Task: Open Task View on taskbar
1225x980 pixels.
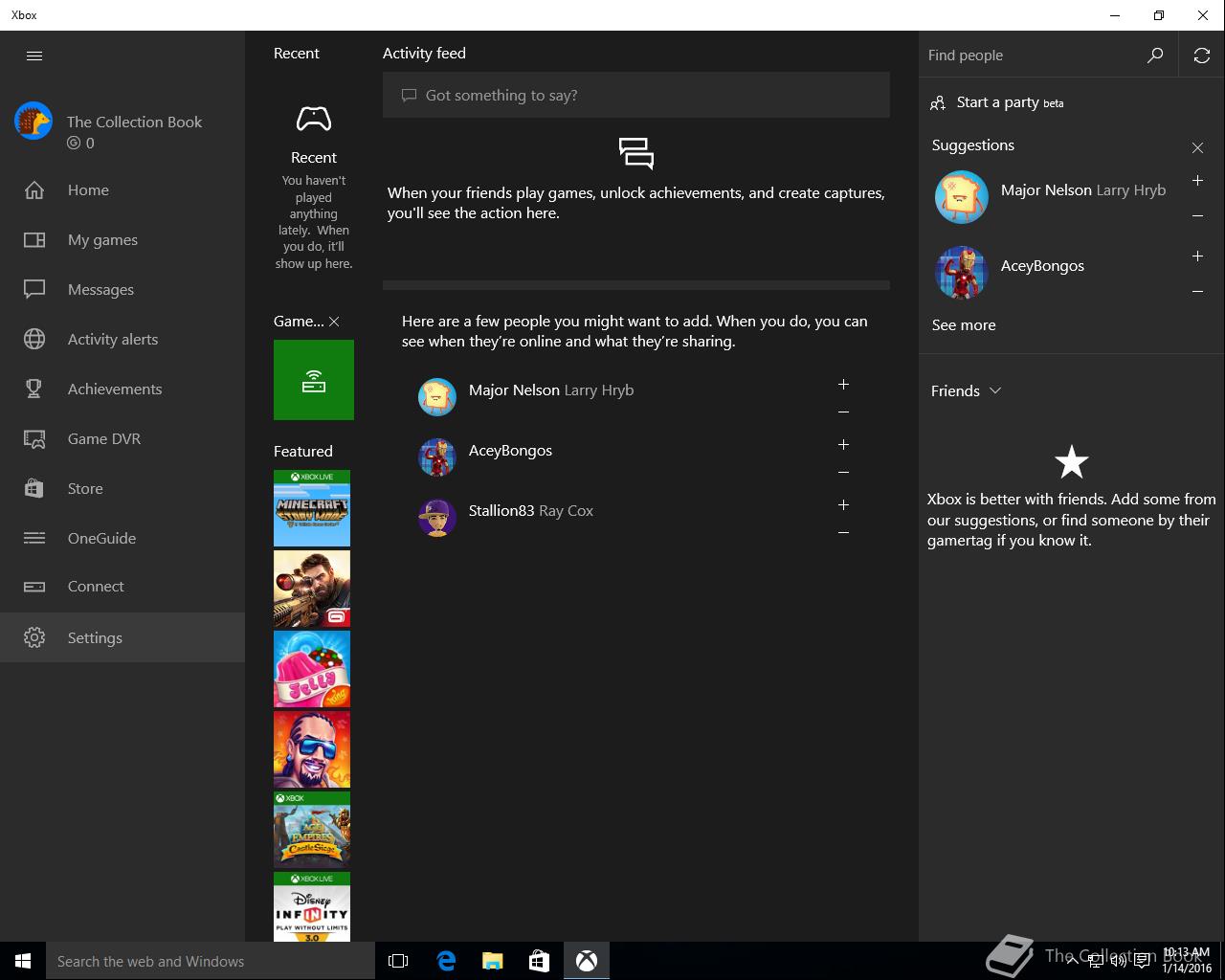Action: point(398,961)
